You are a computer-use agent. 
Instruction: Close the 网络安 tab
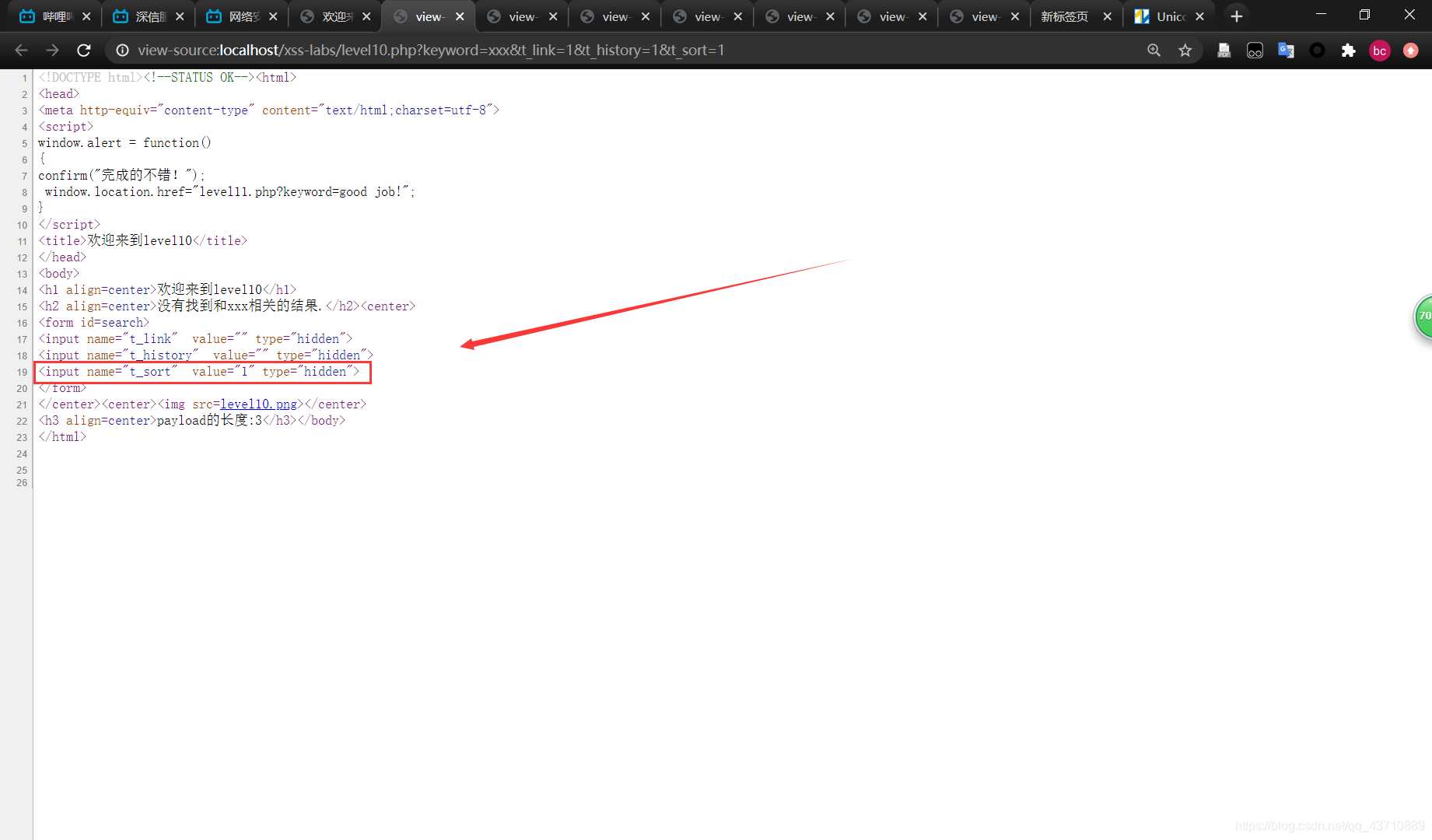pyautogui.click(x=273, y=16)
